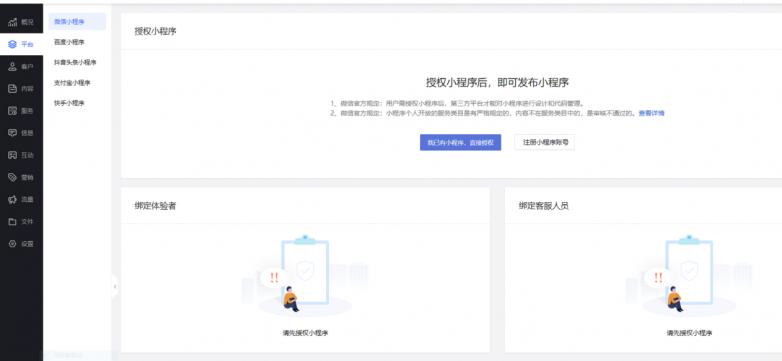The height and width of the screenshot is (361, 782).
Task: Open the 客户 person icon section
Action: tap(12, 66)
